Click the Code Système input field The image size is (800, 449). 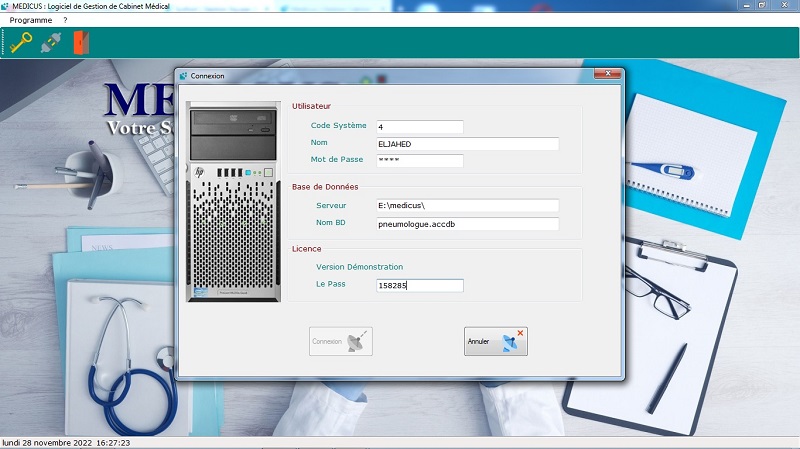point(420,127)
